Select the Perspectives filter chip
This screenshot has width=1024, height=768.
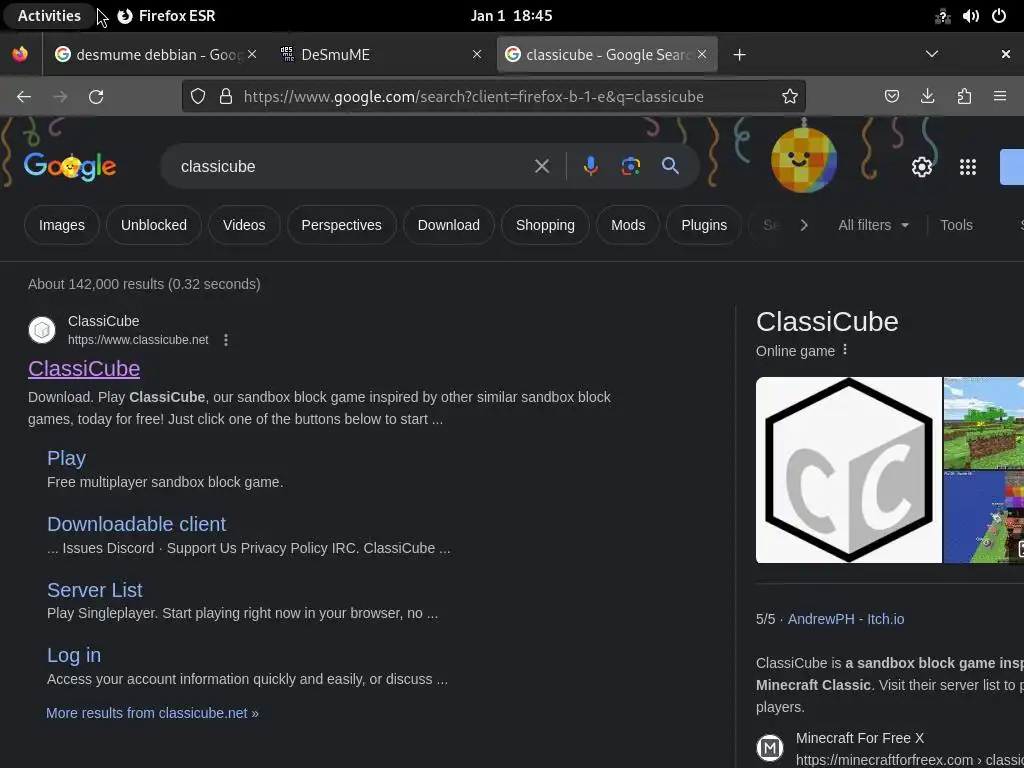(x=342, y=225)
